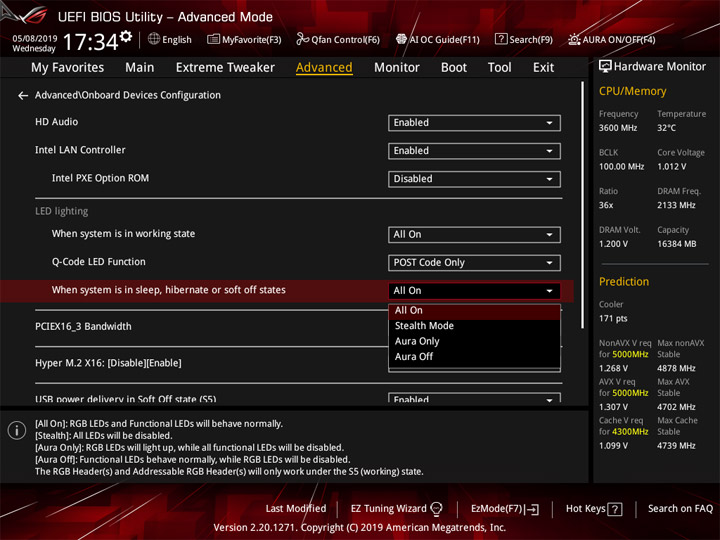Click the info circle icon
720x540 pixels.
pyautogui.click(x=17, y=430)
